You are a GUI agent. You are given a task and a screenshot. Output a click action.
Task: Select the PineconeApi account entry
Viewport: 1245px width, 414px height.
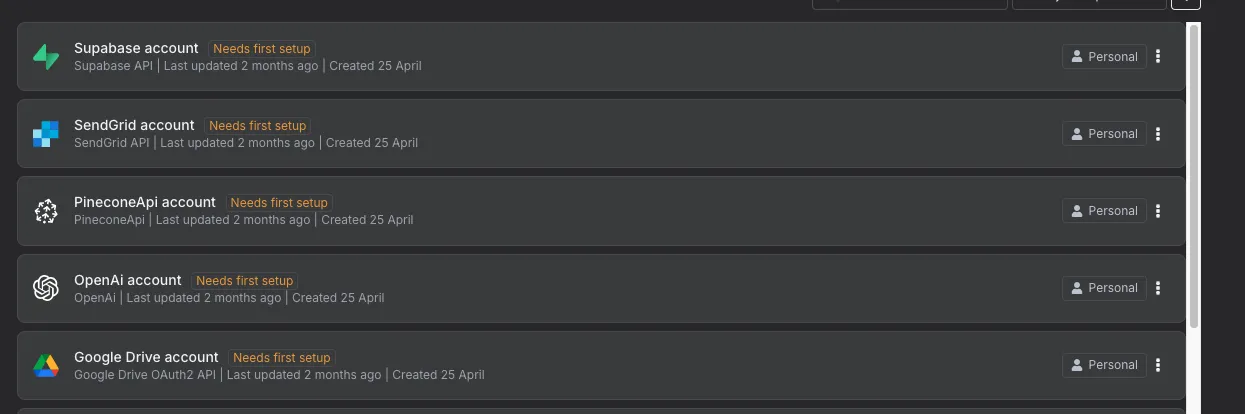pyautogui.click(x=601, y=211)
